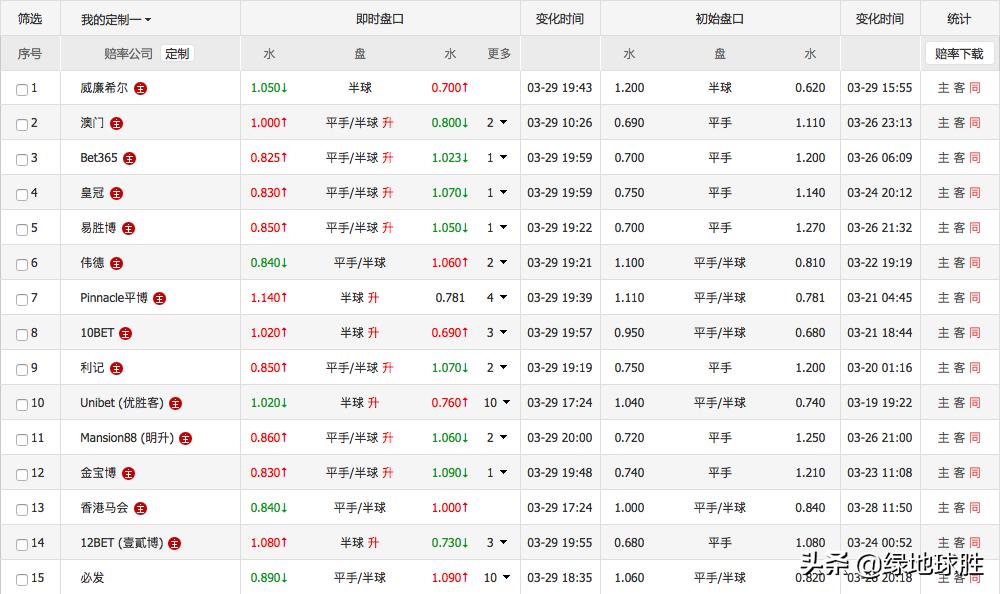The image size is (1001, 594).
Task: Open the 我的定制一 dropdown
Action: 113,18
